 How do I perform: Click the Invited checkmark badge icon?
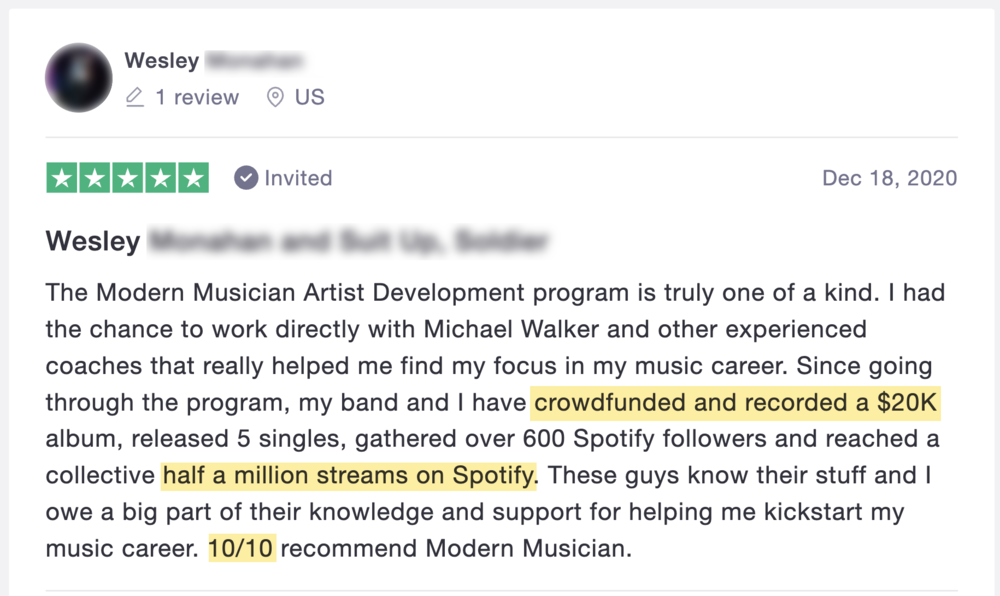[x=246, y=178]
